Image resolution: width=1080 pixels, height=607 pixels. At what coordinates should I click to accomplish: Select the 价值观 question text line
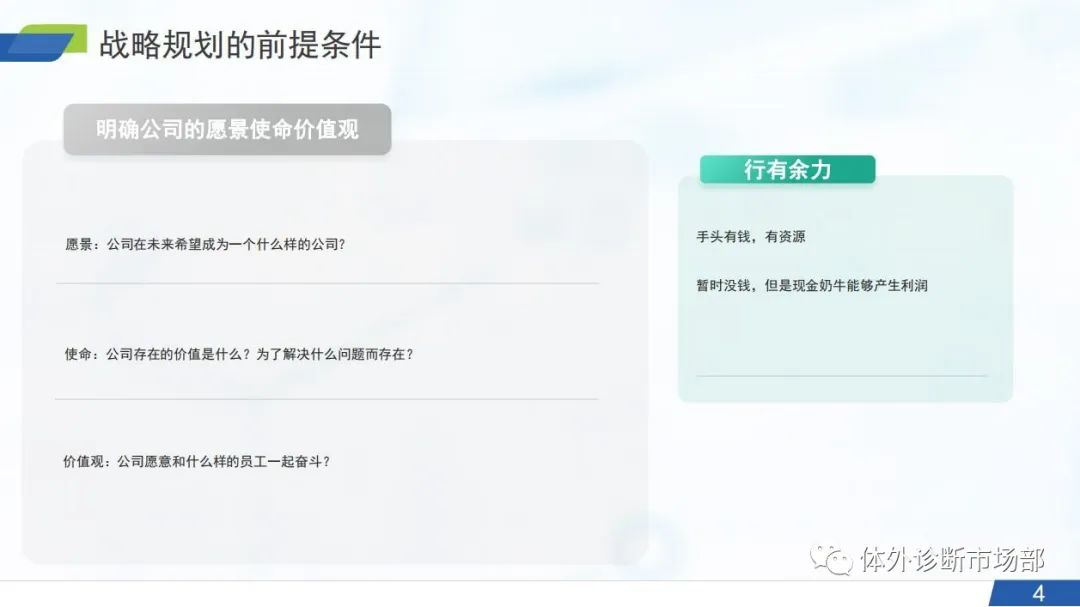(x=197, y=462)
